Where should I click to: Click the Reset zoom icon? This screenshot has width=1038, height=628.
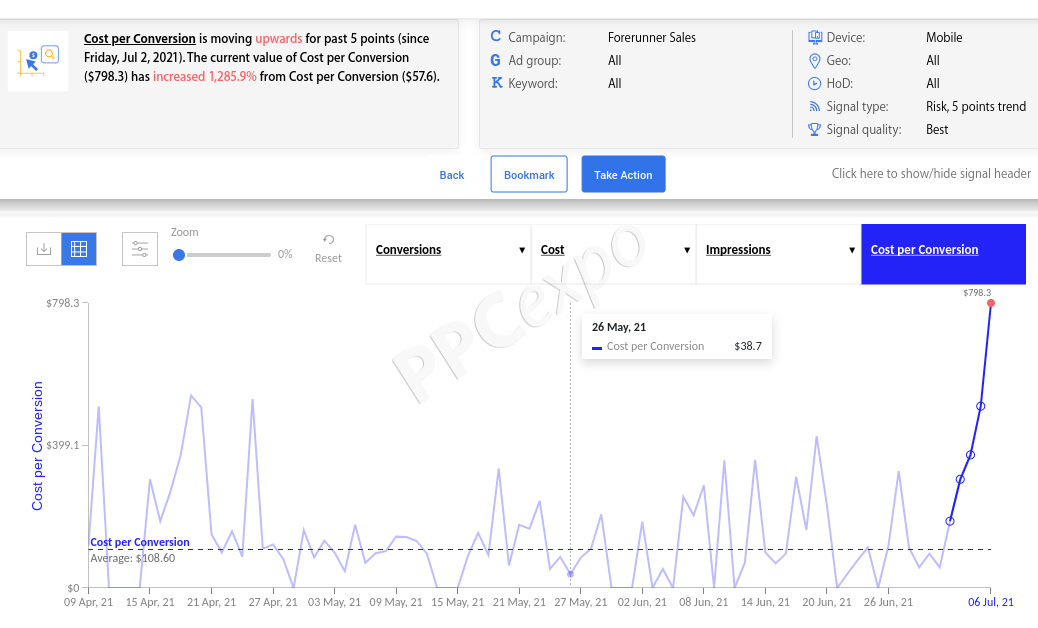(328, 240)
